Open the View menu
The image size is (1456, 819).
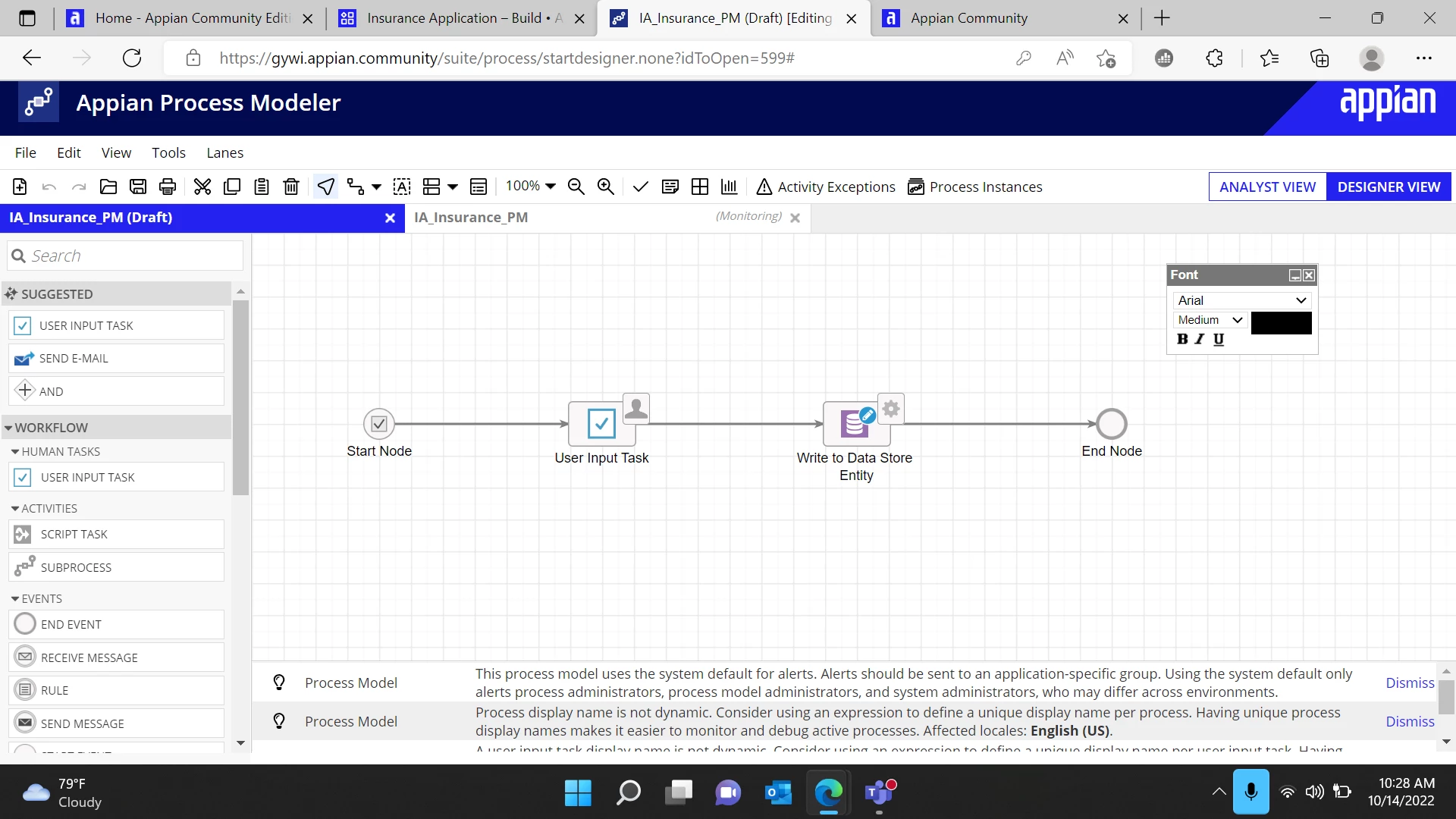(x=116, y=152)
